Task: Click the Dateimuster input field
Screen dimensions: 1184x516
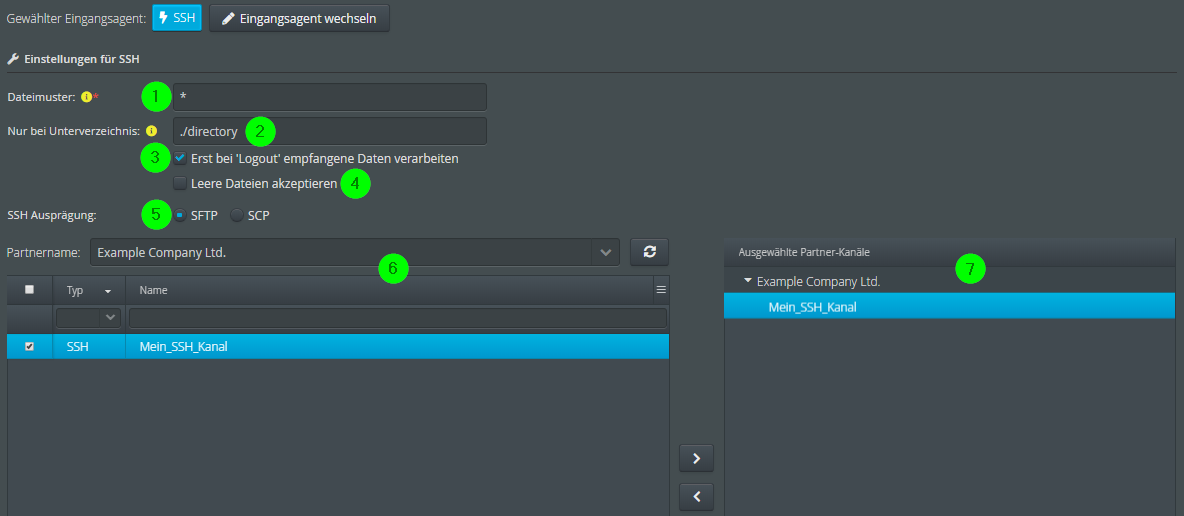Action: pyautogui.click(x=330, y=97)
